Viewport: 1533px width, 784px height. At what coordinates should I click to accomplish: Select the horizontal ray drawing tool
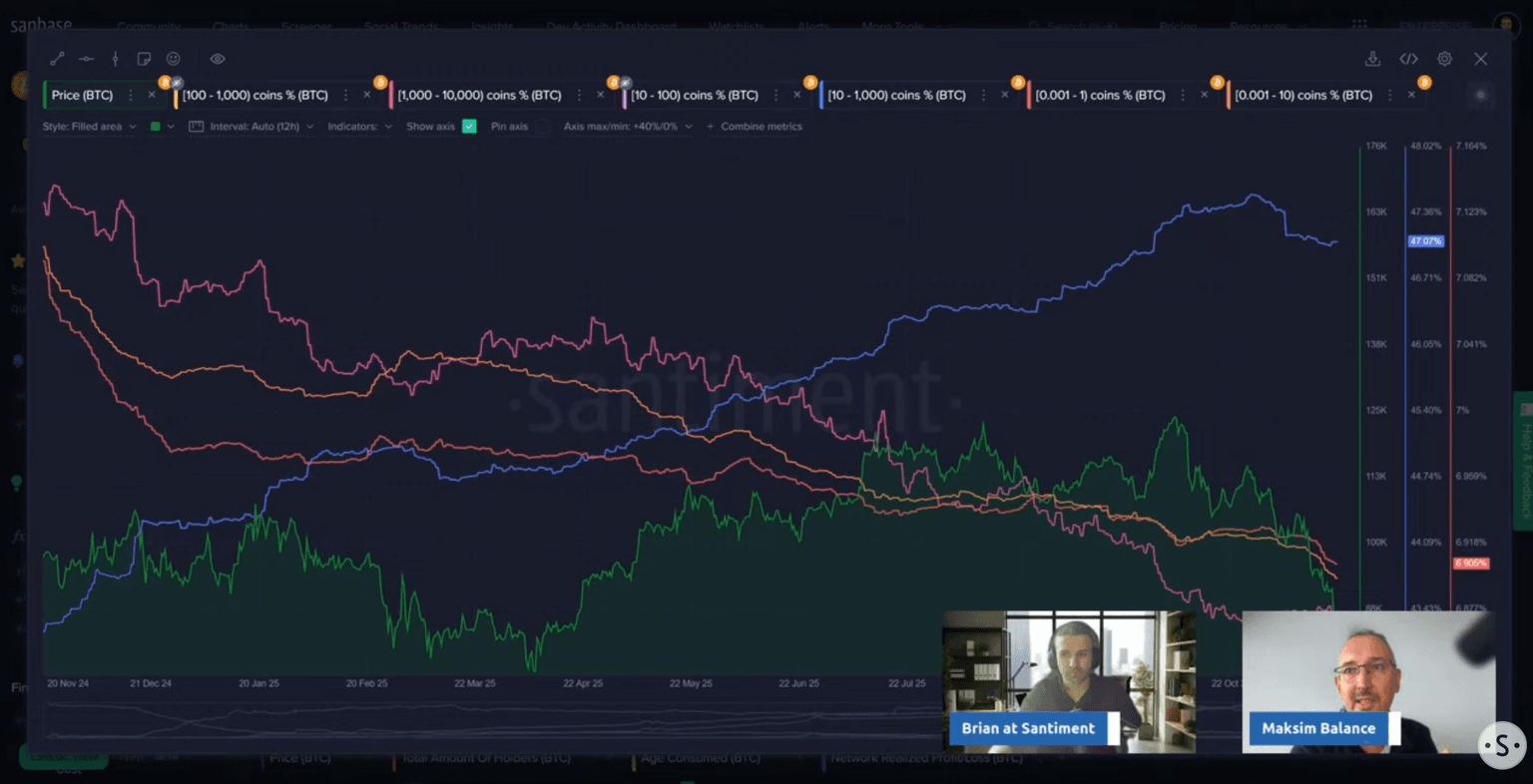click(x=86, y=59)
